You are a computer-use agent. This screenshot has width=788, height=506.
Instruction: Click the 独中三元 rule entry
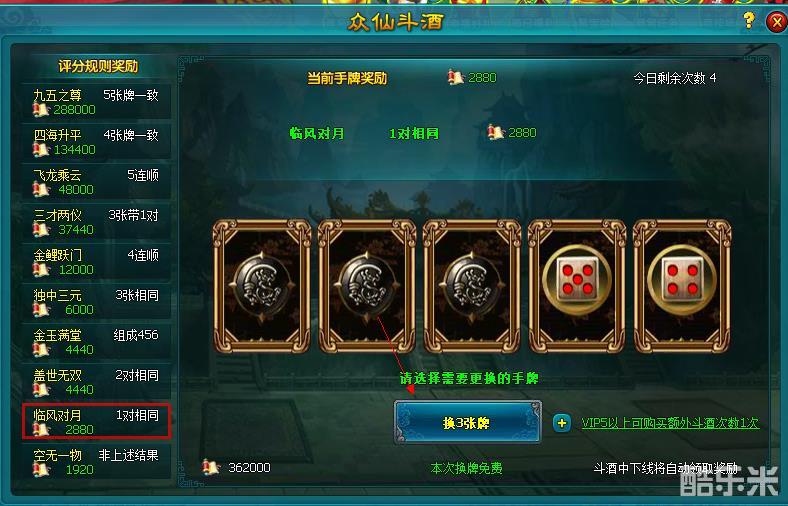(96, 302)
